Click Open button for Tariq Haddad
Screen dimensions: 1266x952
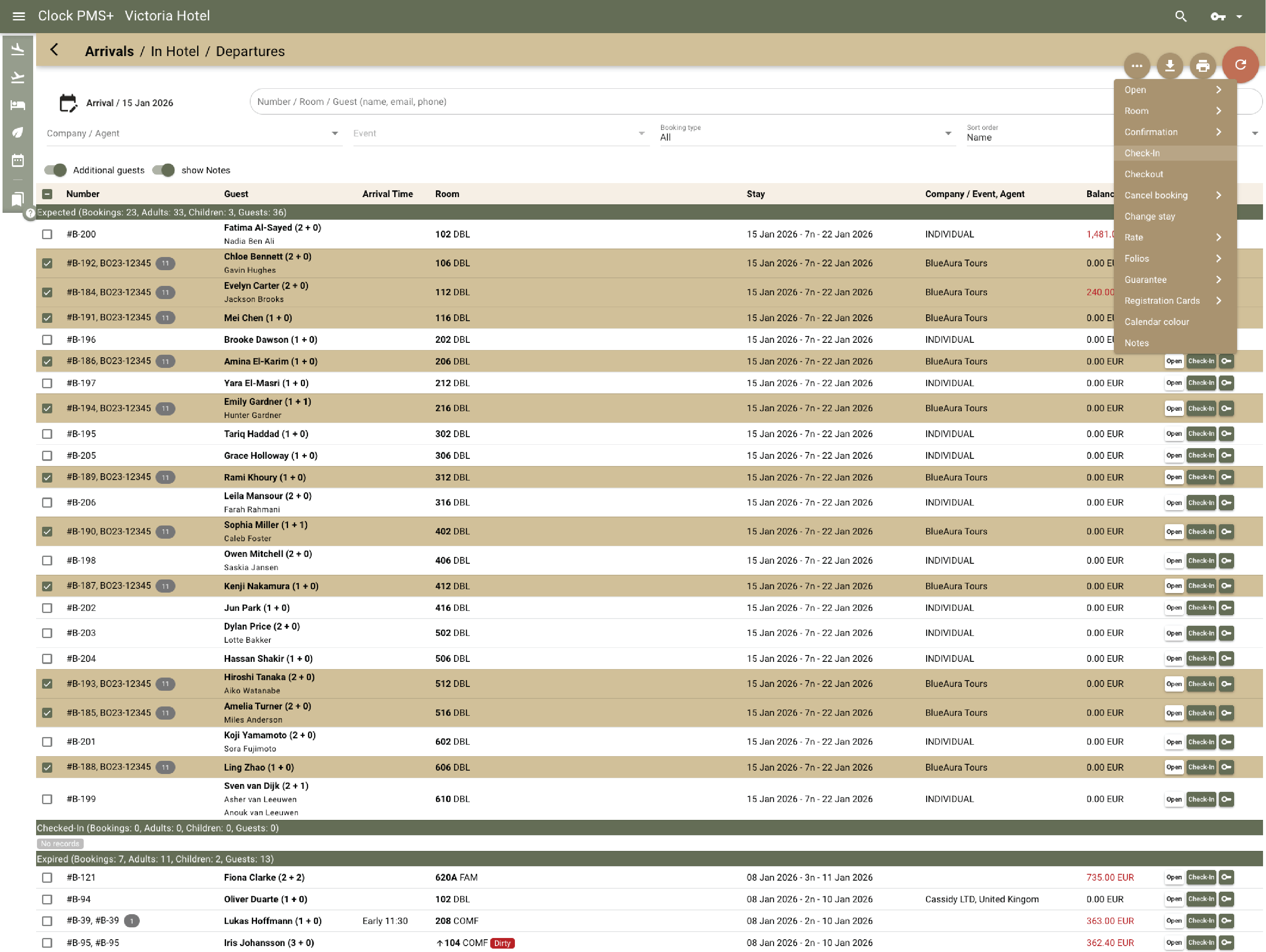click(x=1173, y=434)
